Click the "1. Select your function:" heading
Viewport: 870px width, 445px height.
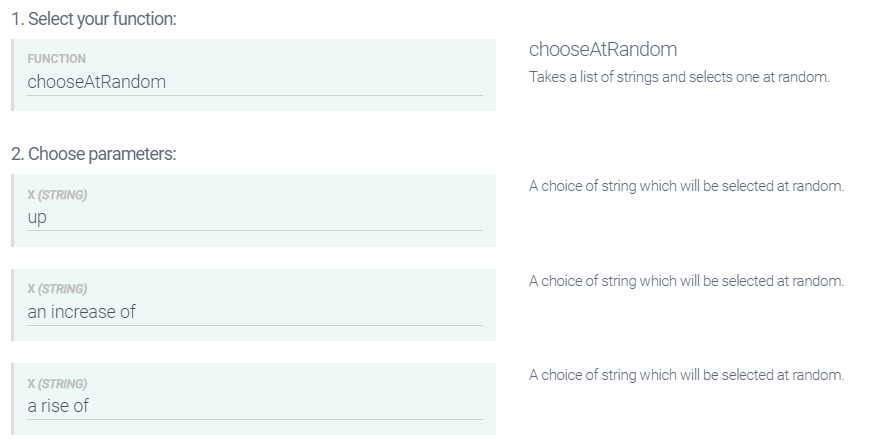click(95, 19)
